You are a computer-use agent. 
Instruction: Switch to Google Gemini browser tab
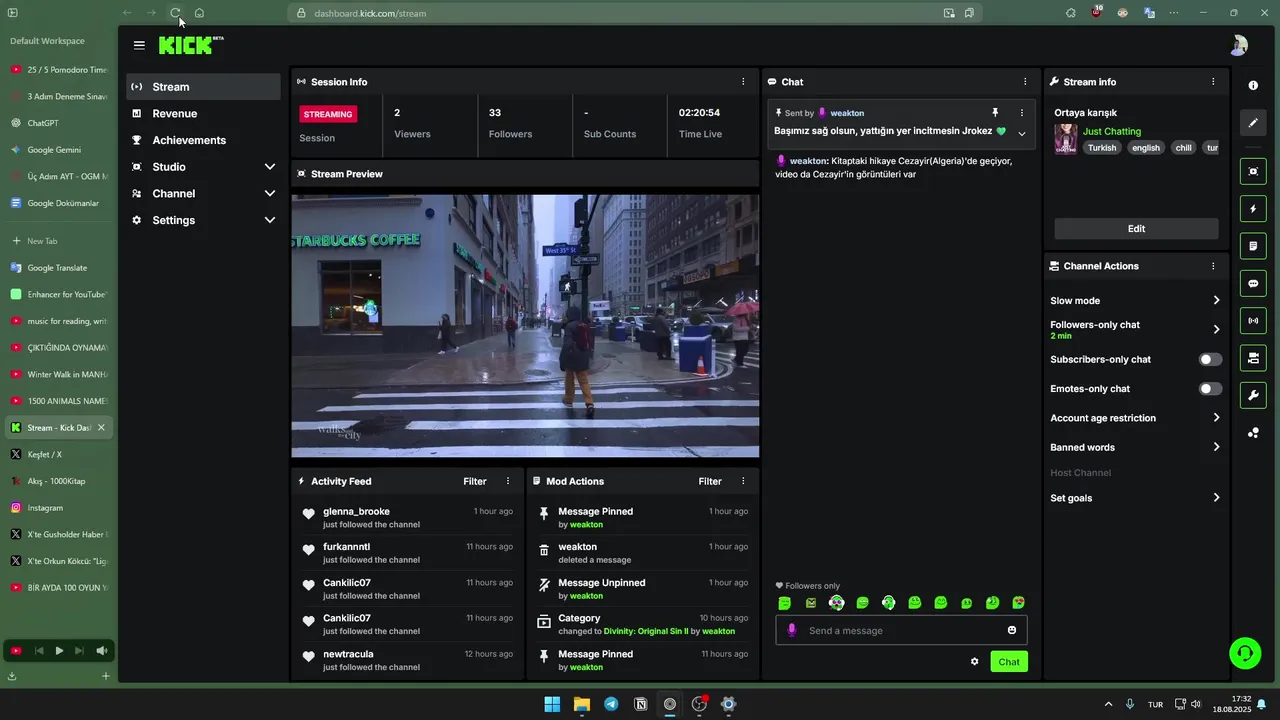(58, 150)
